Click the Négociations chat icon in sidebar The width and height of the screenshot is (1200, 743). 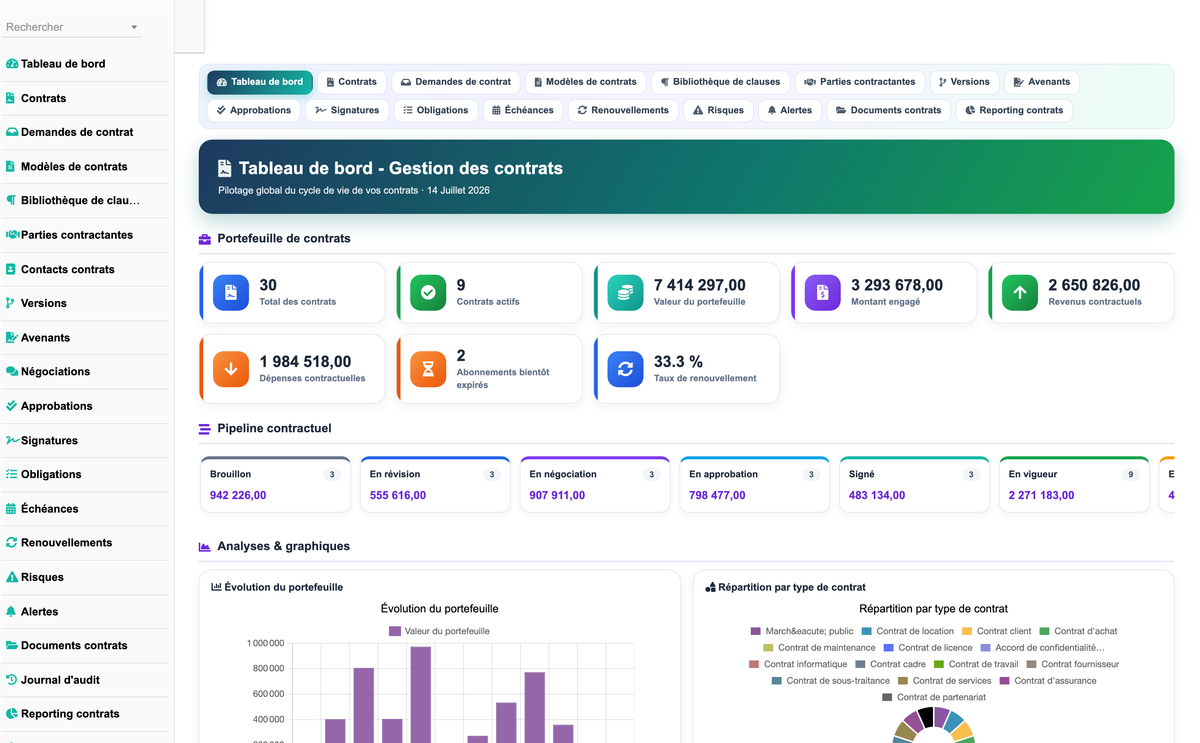[12, 371]
